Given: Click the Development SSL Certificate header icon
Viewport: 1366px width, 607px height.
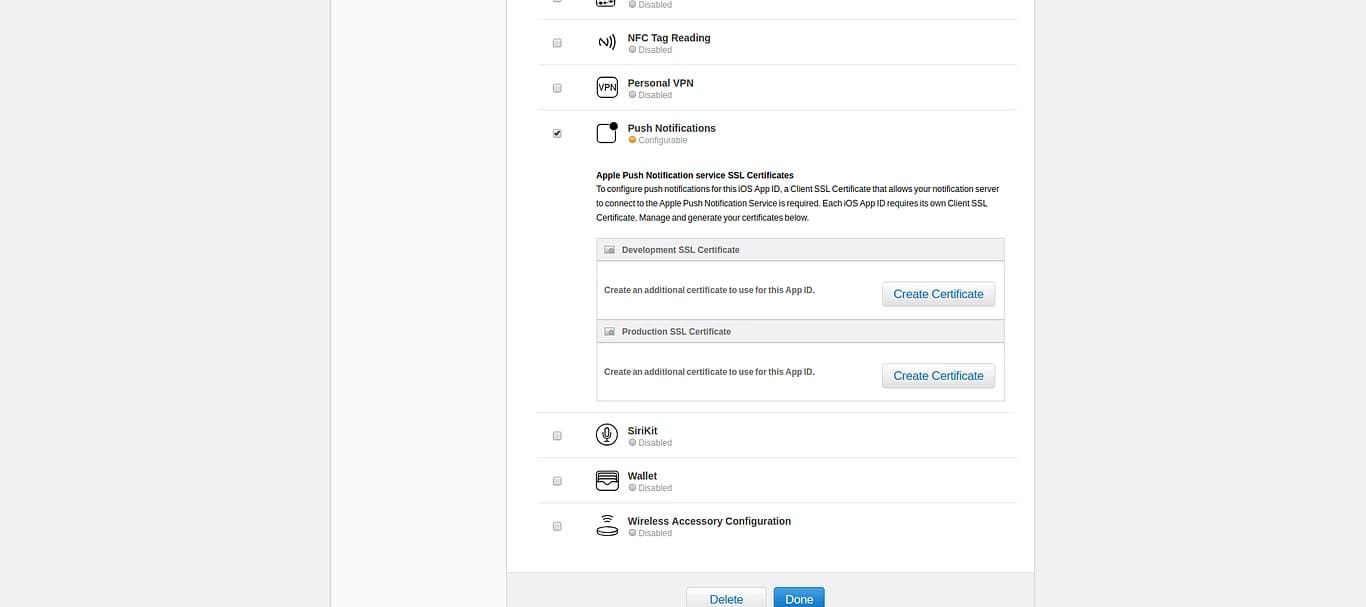Looking at the screenshot, I should click(609, 249).
